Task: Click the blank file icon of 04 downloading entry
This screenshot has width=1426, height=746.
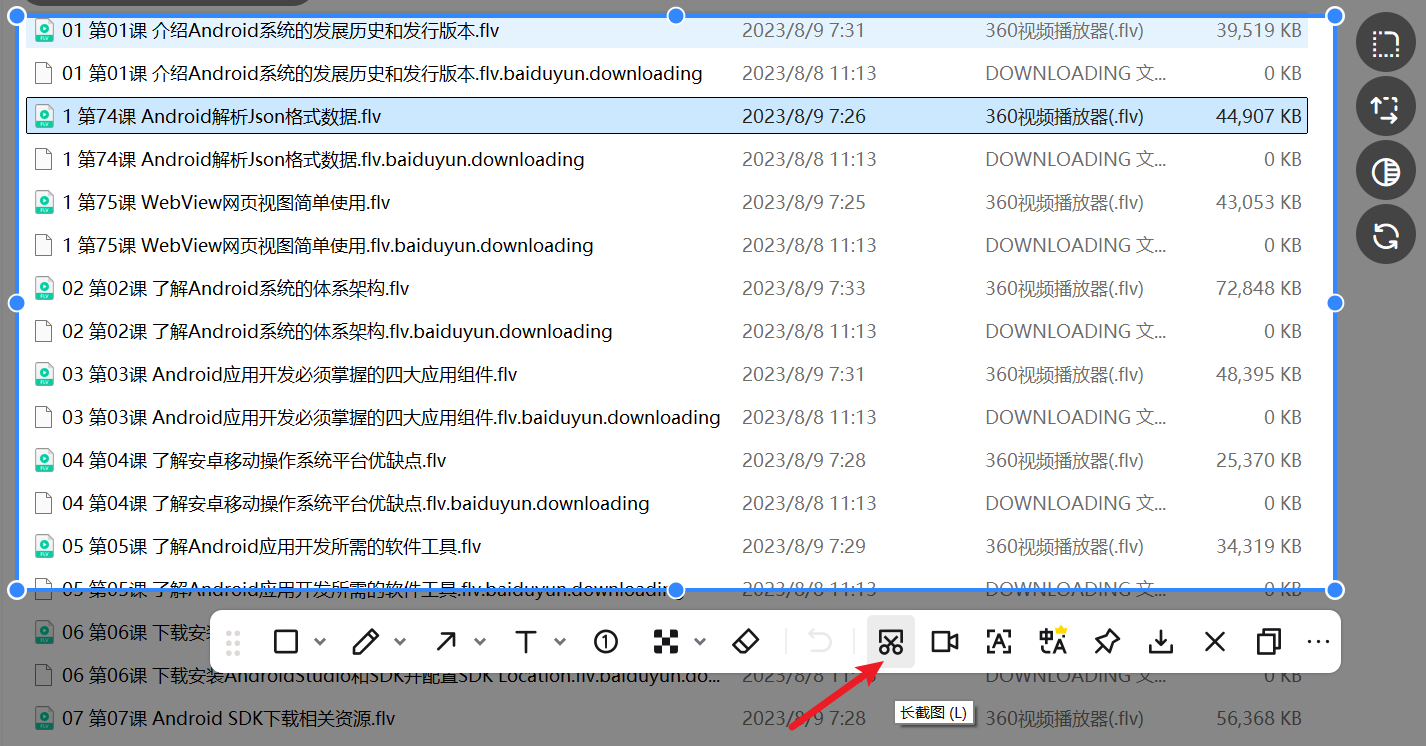Action: coord(44,503)
